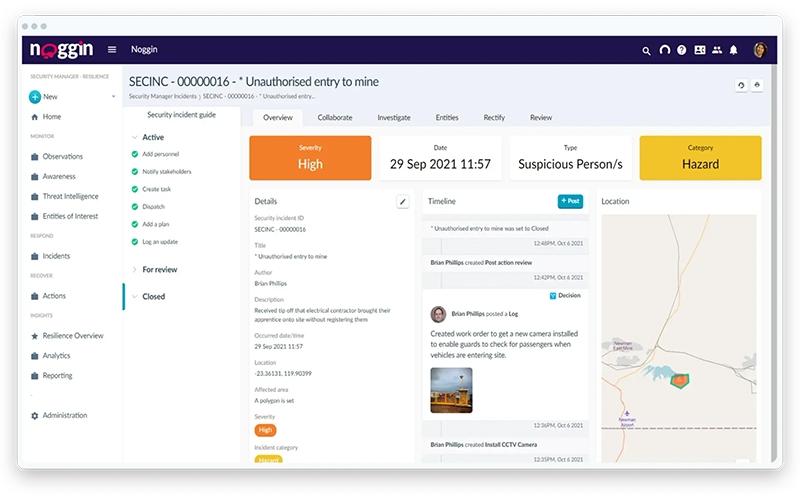Open Threat Intelligence in sidebar
Viewport: 800px width, 500px height.
point(70,196)
